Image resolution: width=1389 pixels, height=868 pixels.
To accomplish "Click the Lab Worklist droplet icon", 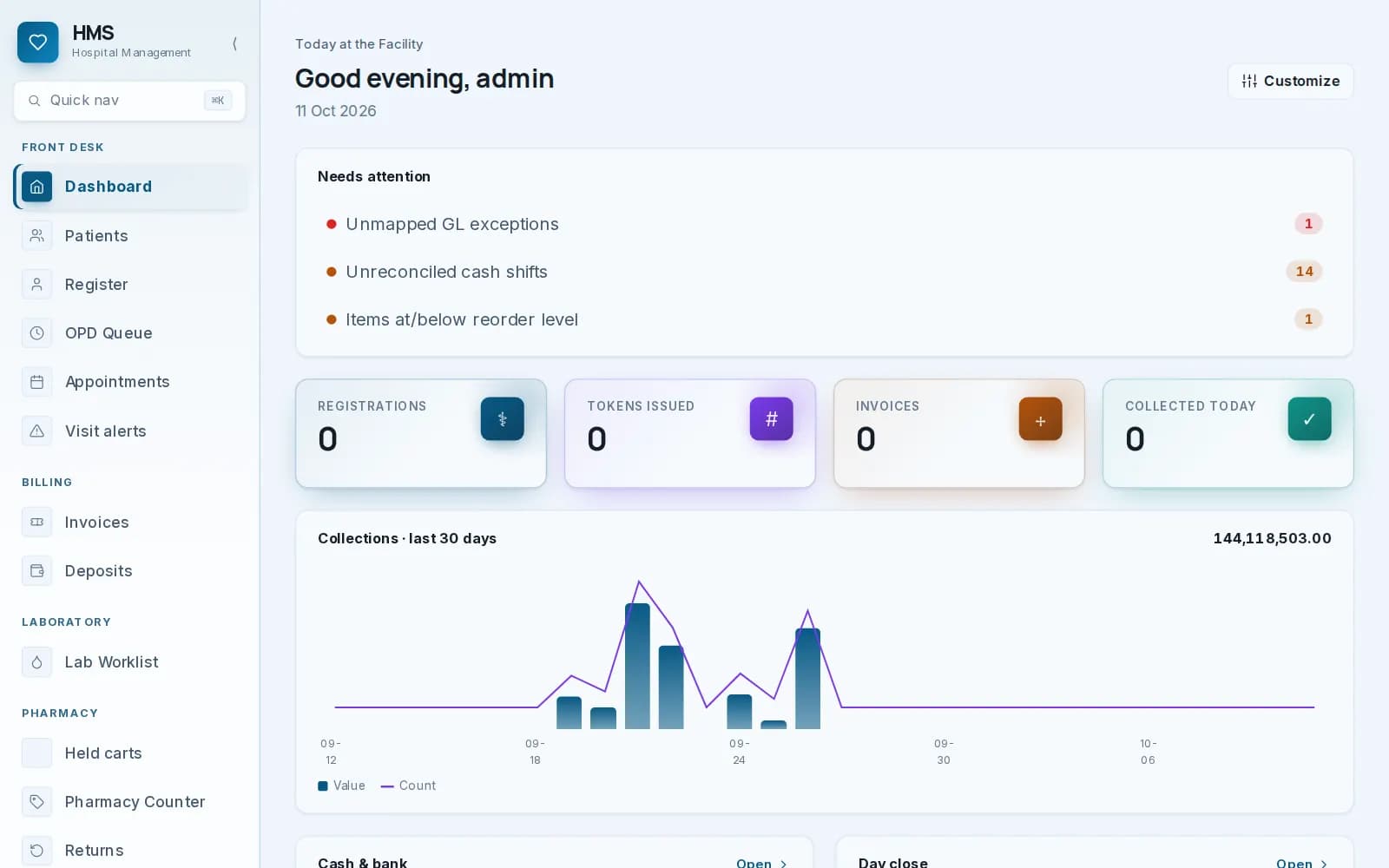I will click(36, 661).
